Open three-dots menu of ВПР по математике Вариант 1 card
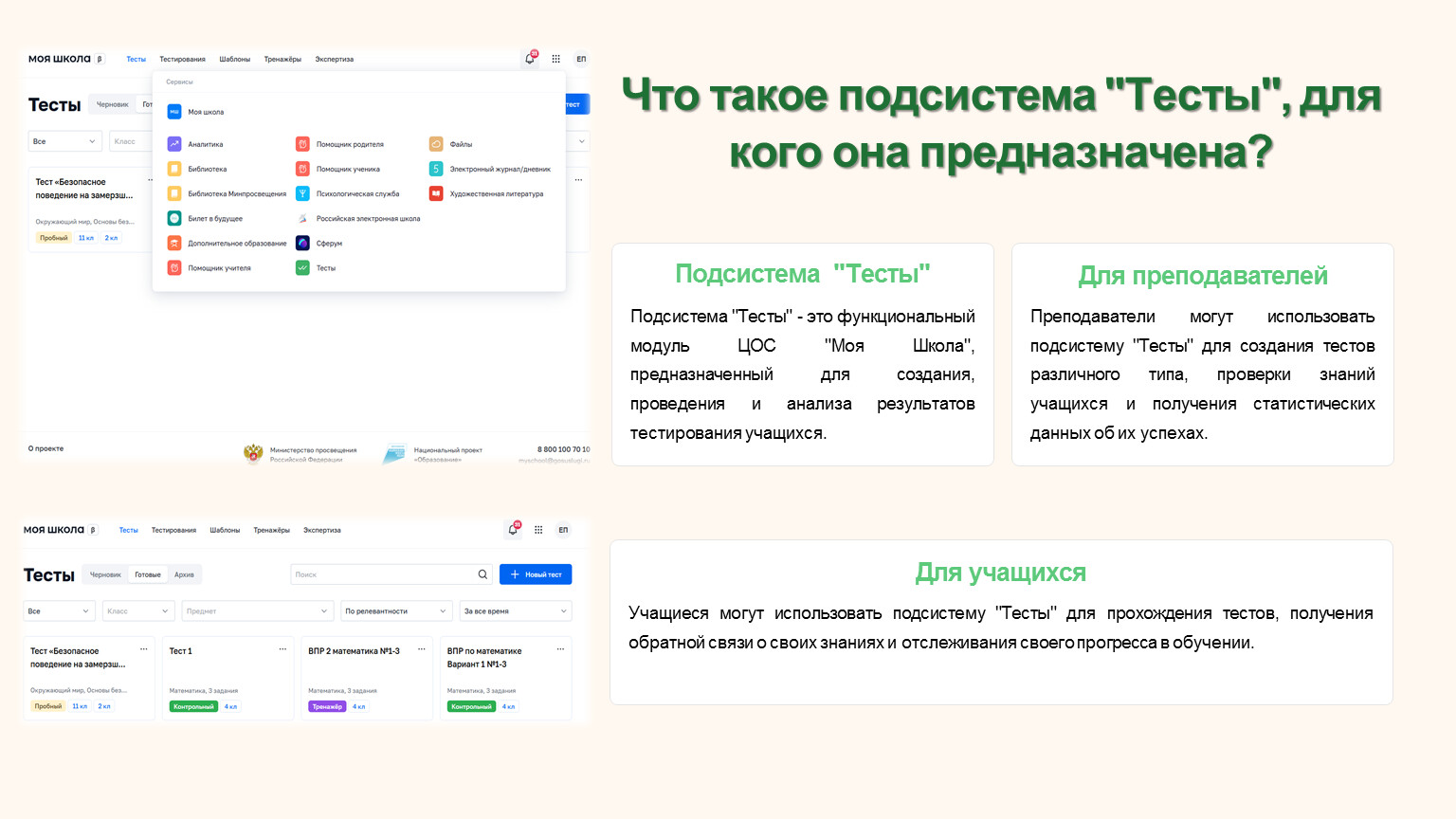The image size is (1456, 819). 560,649
